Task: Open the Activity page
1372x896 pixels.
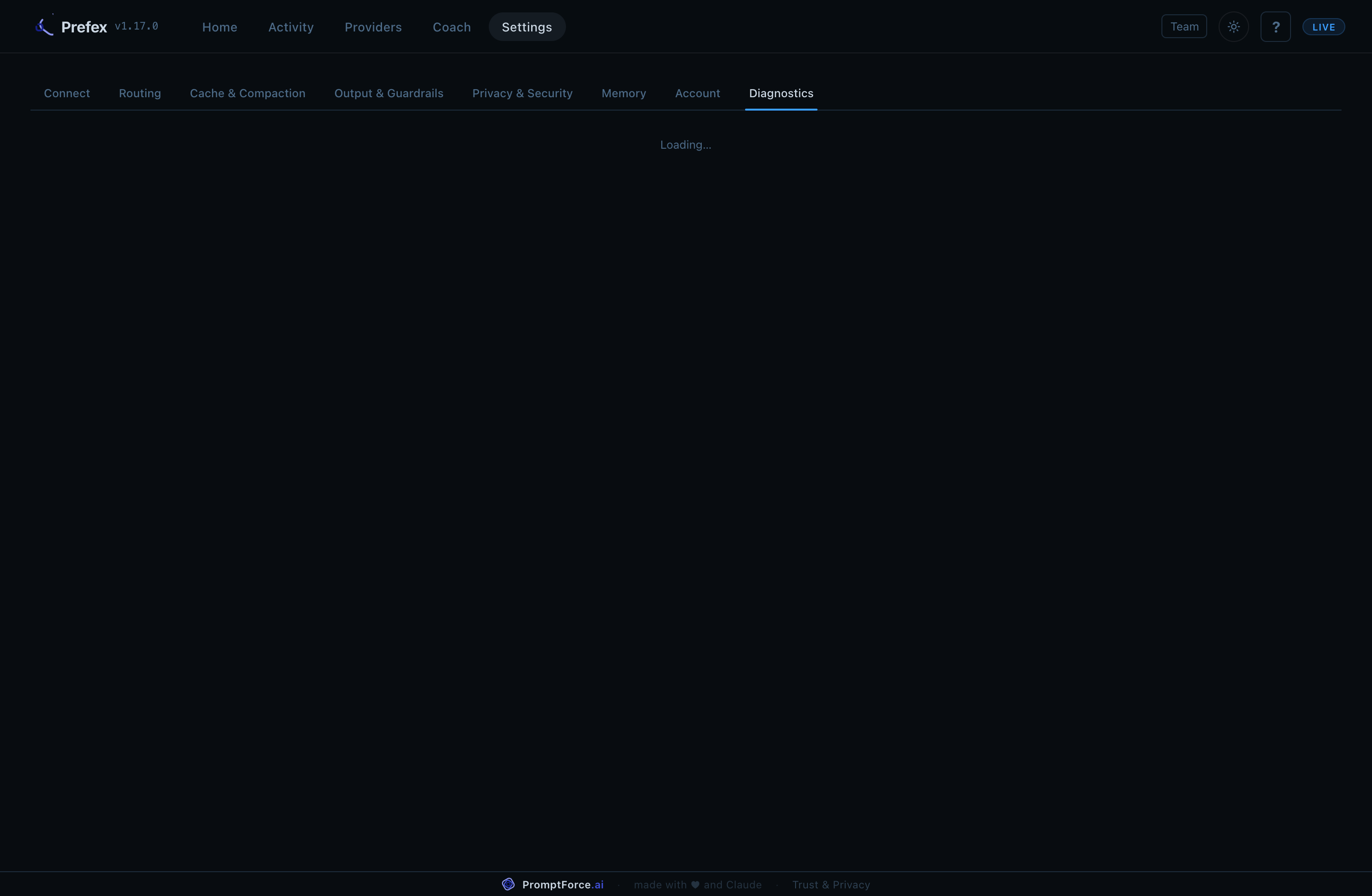Action: coord(291,27)
